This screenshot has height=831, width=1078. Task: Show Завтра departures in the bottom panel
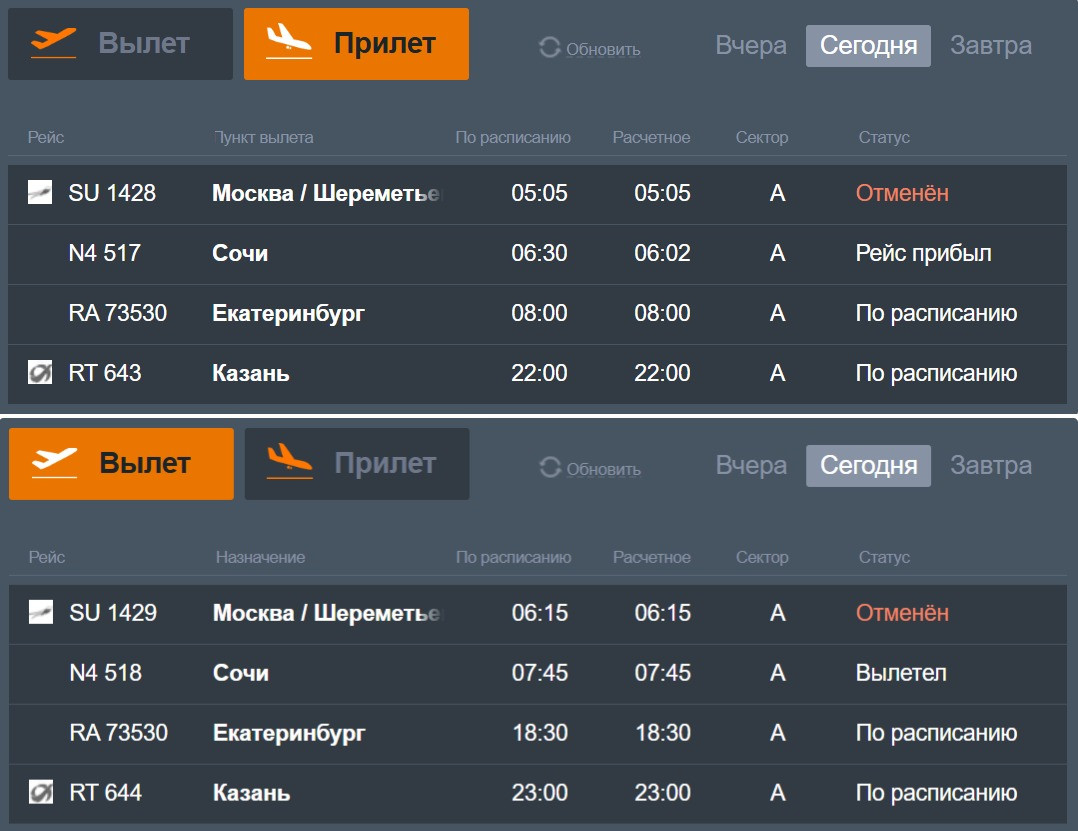coord(991,466)
